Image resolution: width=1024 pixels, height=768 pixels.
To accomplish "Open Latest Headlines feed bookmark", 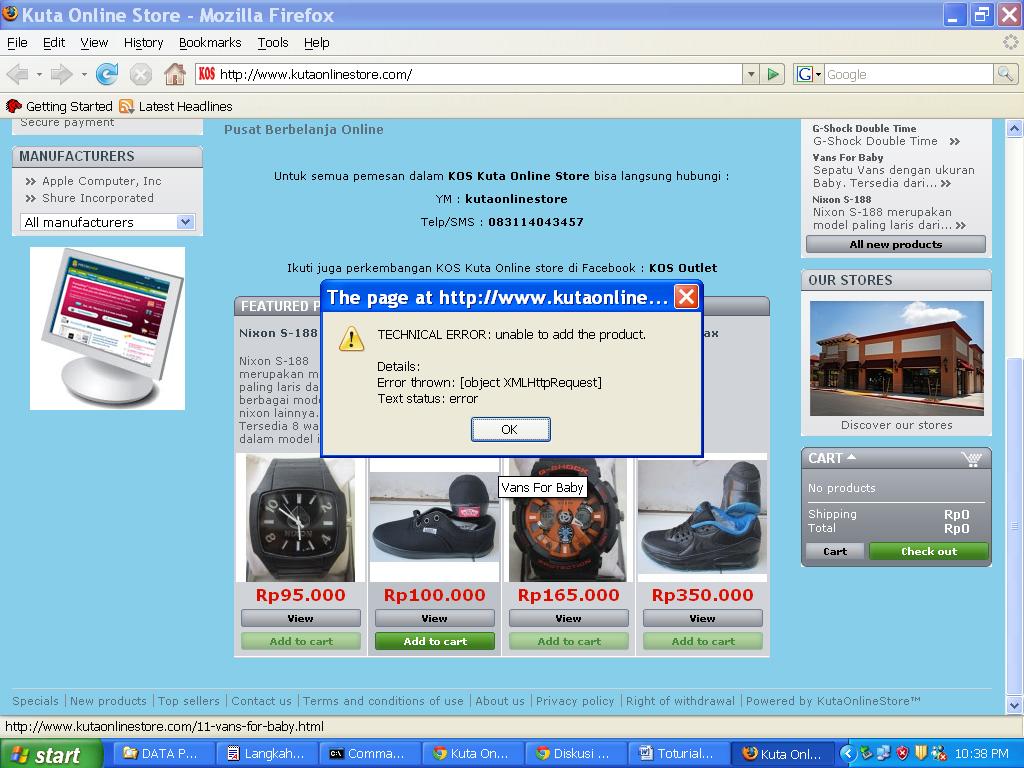I will coord(176,106).
